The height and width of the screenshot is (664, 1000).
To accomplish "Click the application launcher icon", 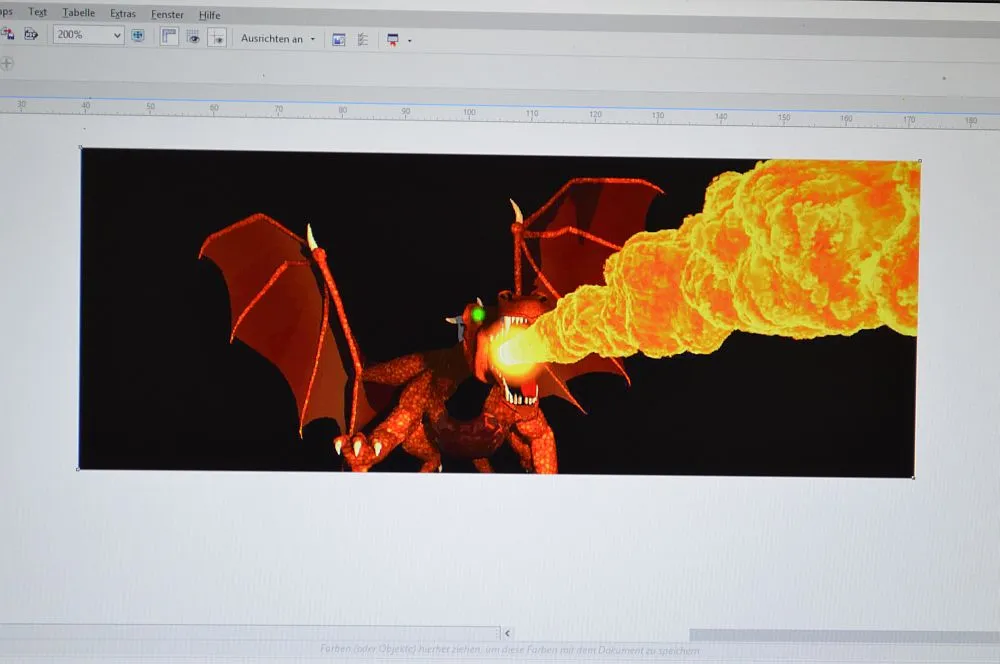I will [x=392, y=40].
